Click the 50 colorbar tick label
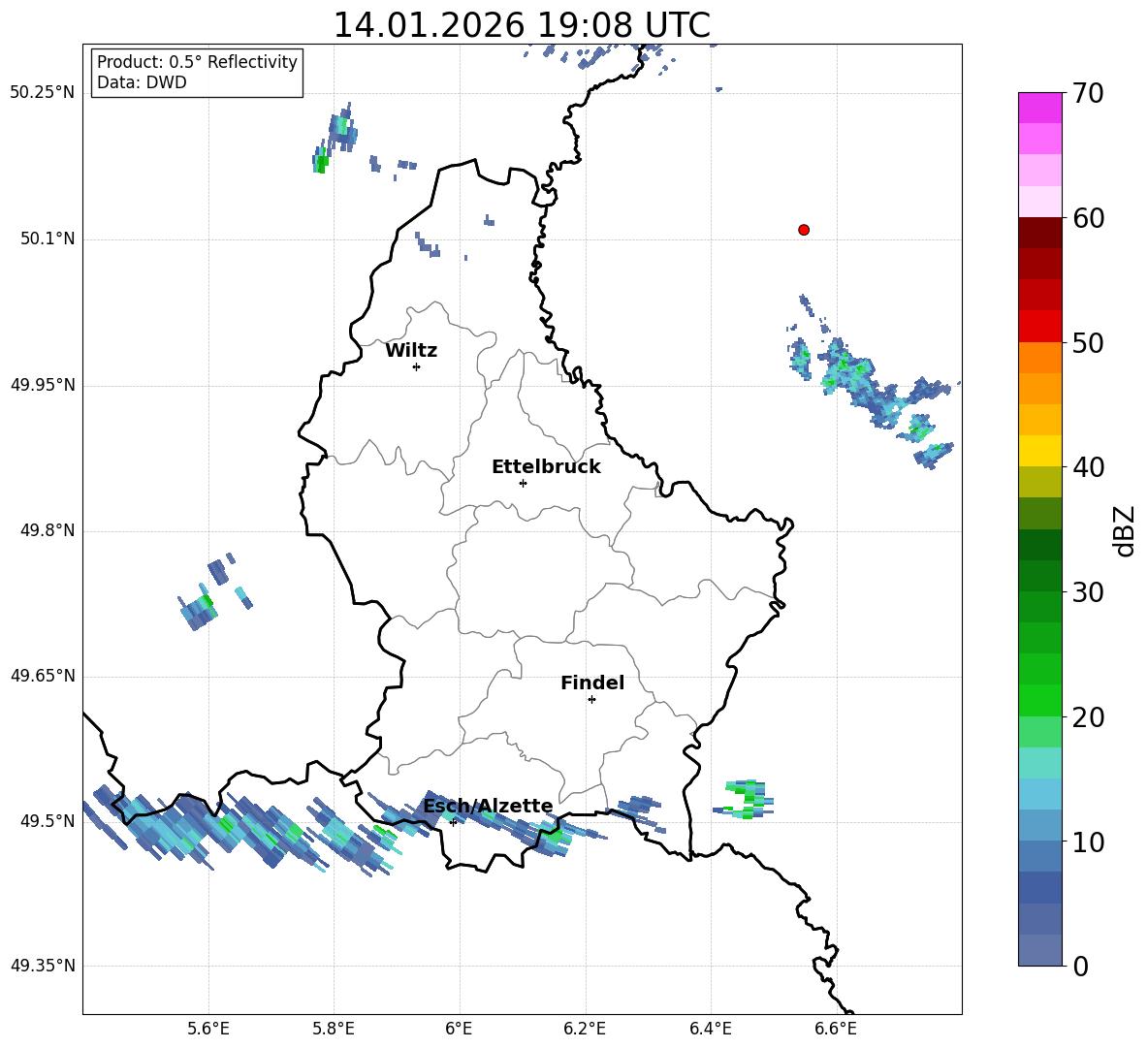The width and height of the screenshot is (1148, 1048). point(1088,342)
